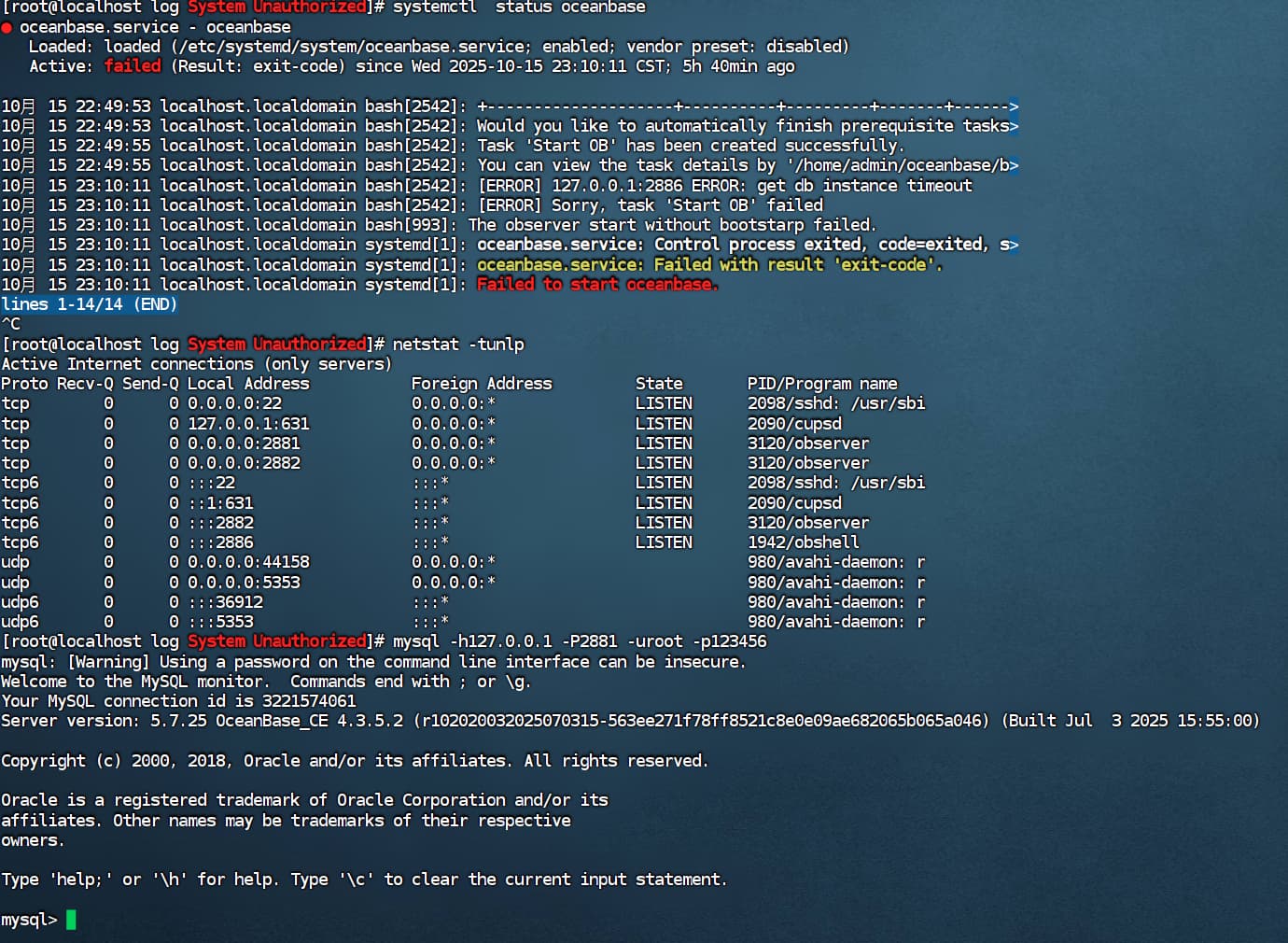Click the green cursor block at mysql prompt

point(71,920)
